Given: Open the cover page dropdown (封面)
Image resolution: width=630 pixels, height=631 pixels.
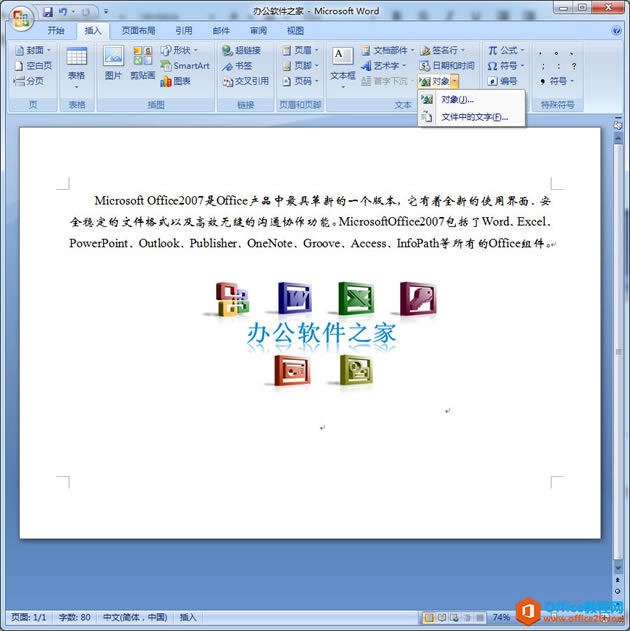Looking at the screenshot, I should (33, 50).
